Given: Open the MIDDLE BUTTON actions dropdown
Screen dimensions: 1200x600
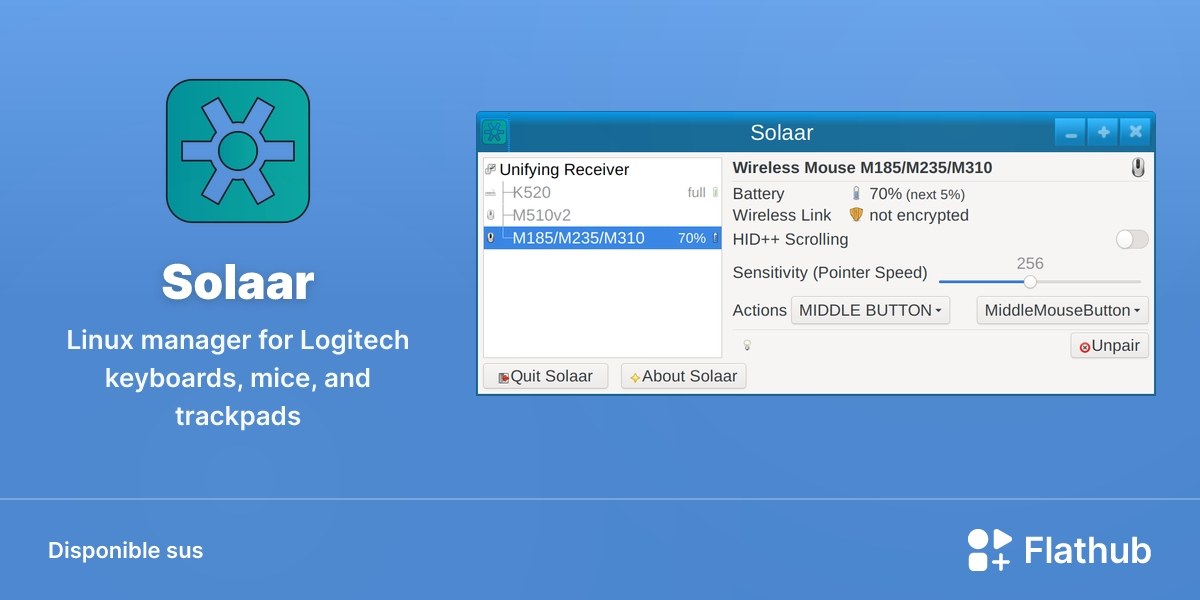Looking at the screenshot, I should click(870, 310).
